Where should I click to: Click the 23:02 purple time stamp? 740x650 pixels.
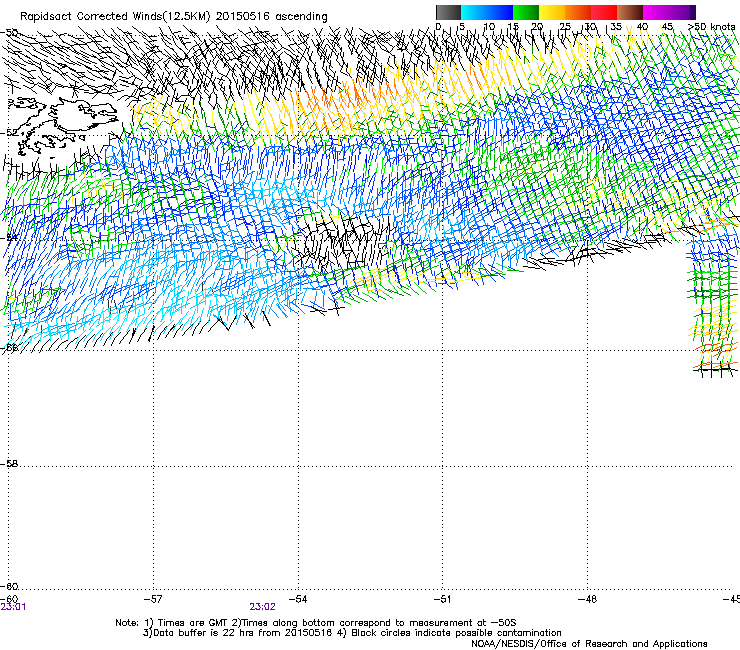pyautogui.click(x=262, y=607)
